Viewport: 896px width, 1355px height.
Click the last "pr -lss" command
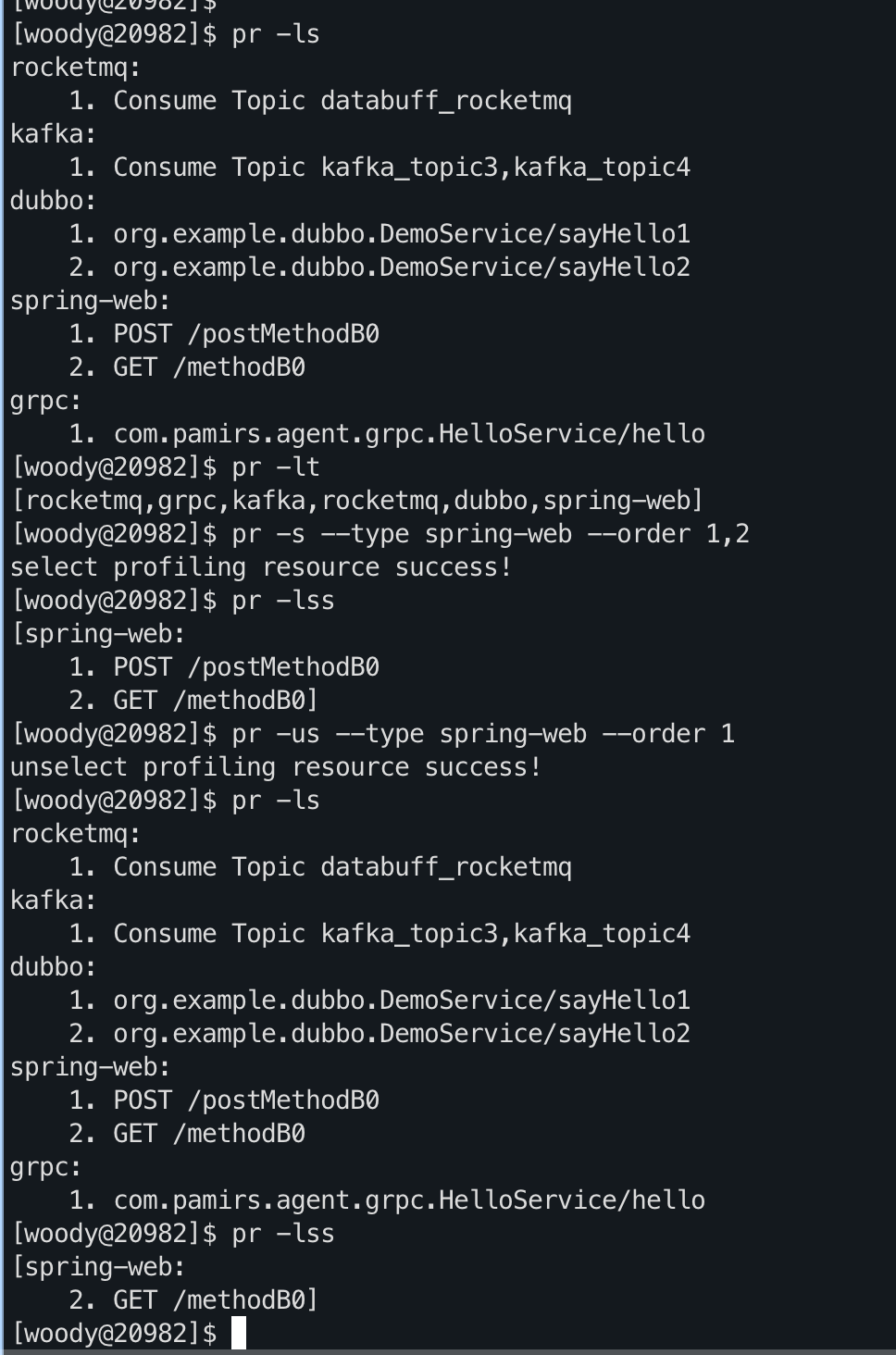click(x=283, y=1234)
